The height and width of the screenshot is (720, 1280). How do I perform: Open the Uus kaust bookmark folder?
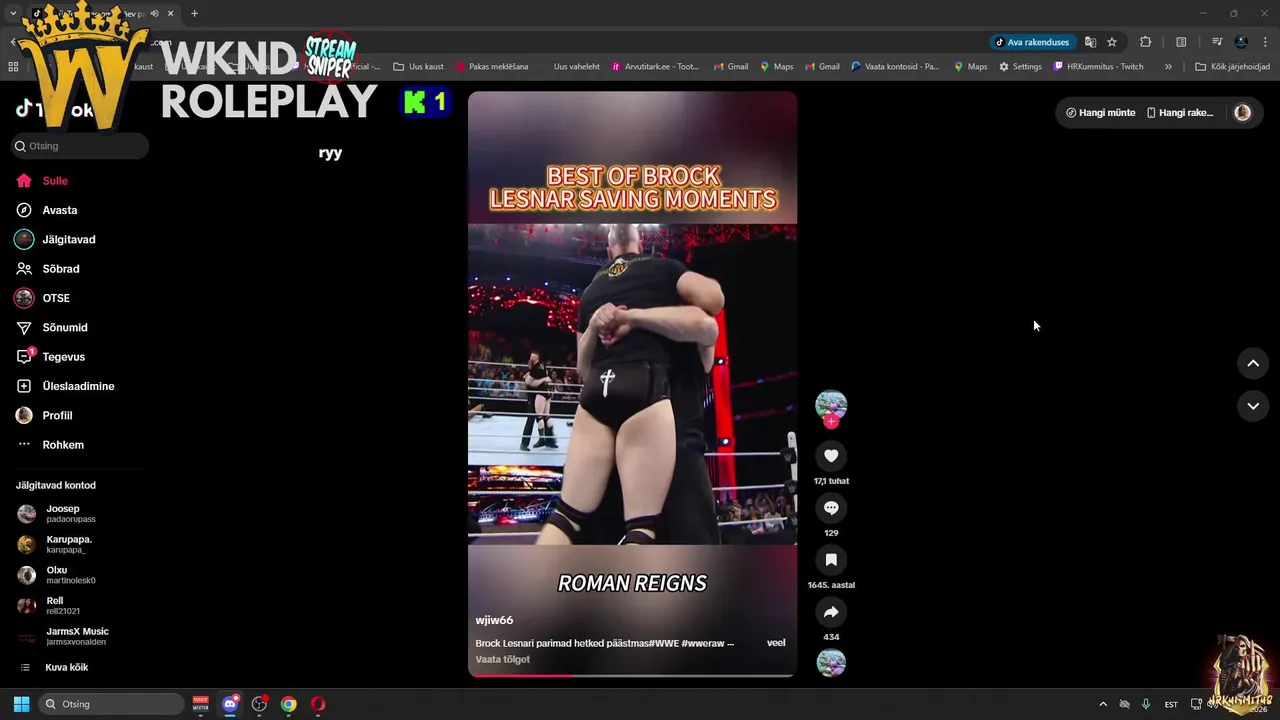(x=418, y=67)
